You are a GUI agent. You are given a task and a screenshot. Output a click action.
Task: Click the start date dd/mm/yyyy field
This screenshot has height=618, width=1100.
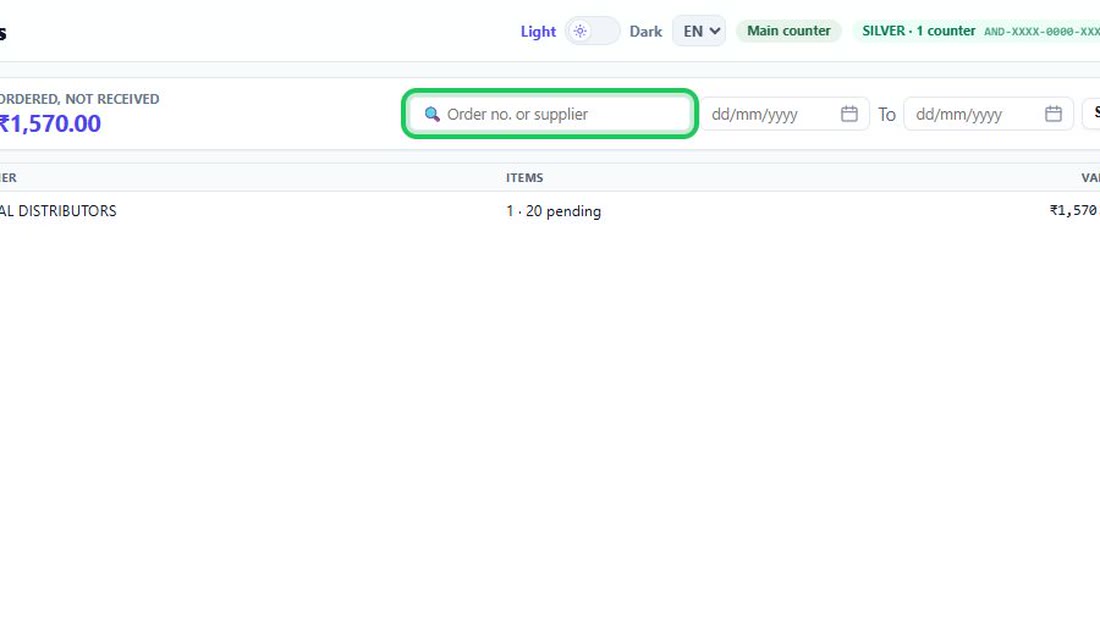tap(785, 114)
